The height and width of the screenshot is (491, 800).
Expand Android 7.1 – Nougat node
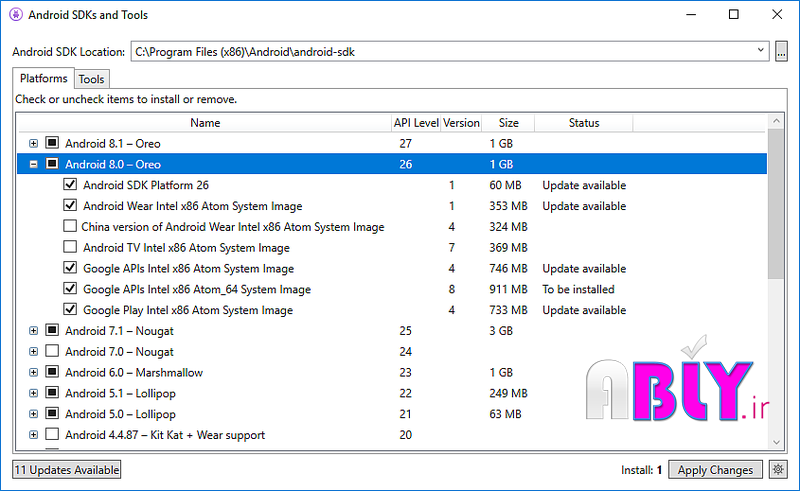click(x=34, y=331)
